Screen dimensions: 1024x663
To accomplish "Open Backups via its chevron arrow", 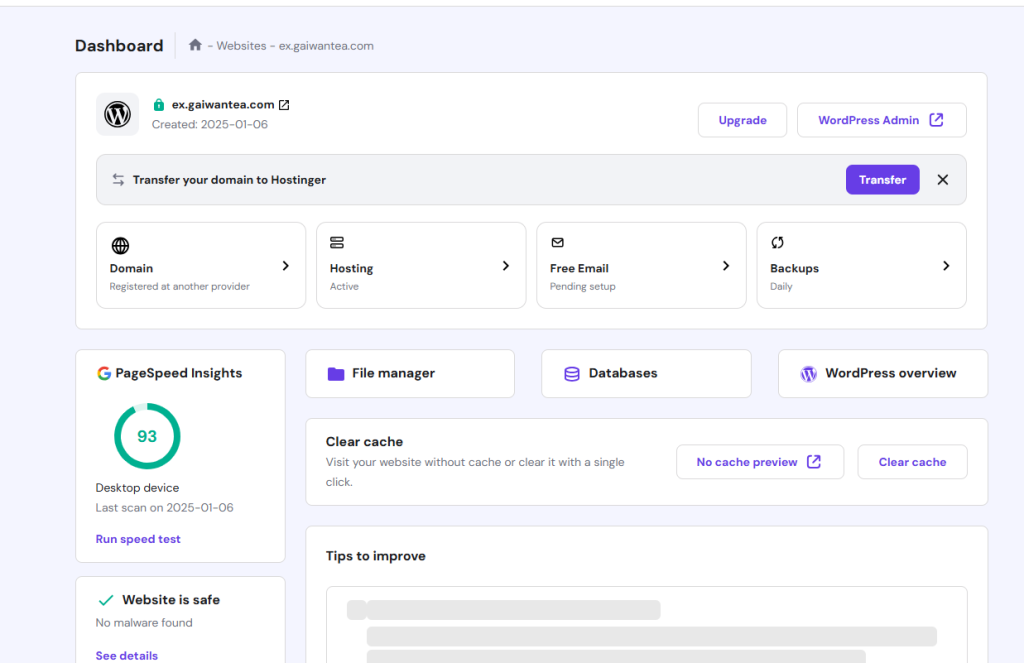I will (946, 266).
